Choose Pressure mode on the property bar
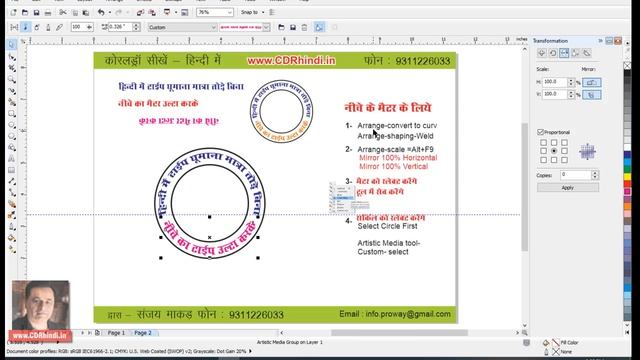 click(x=60, y=27)
